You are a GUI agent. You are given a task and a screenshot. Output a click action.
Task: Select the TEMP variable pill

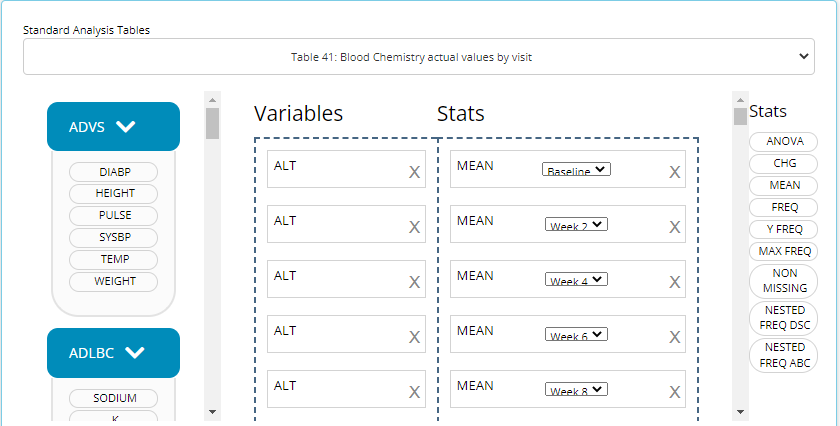click(x=114, y=259)
